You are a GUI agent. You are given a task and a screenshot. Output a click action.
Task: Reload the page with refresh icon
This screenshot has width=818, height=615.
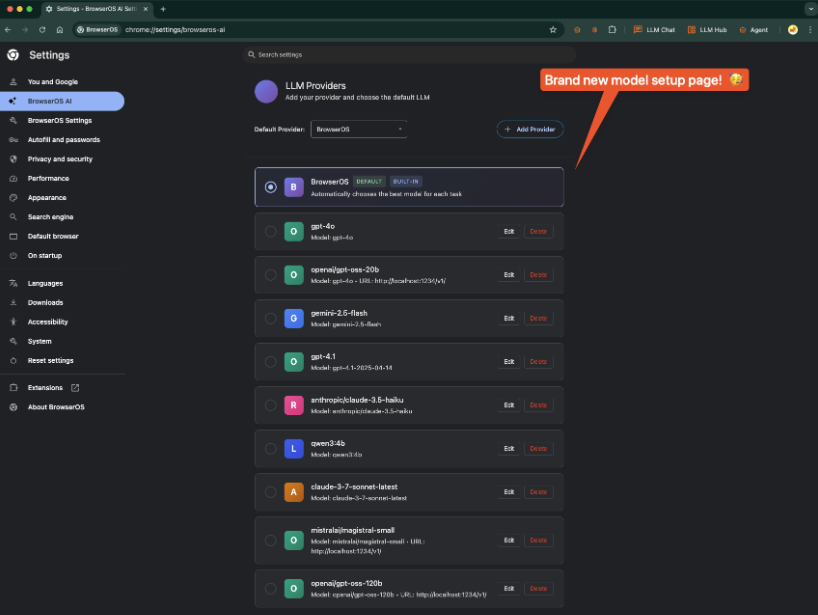pos(42,30)
